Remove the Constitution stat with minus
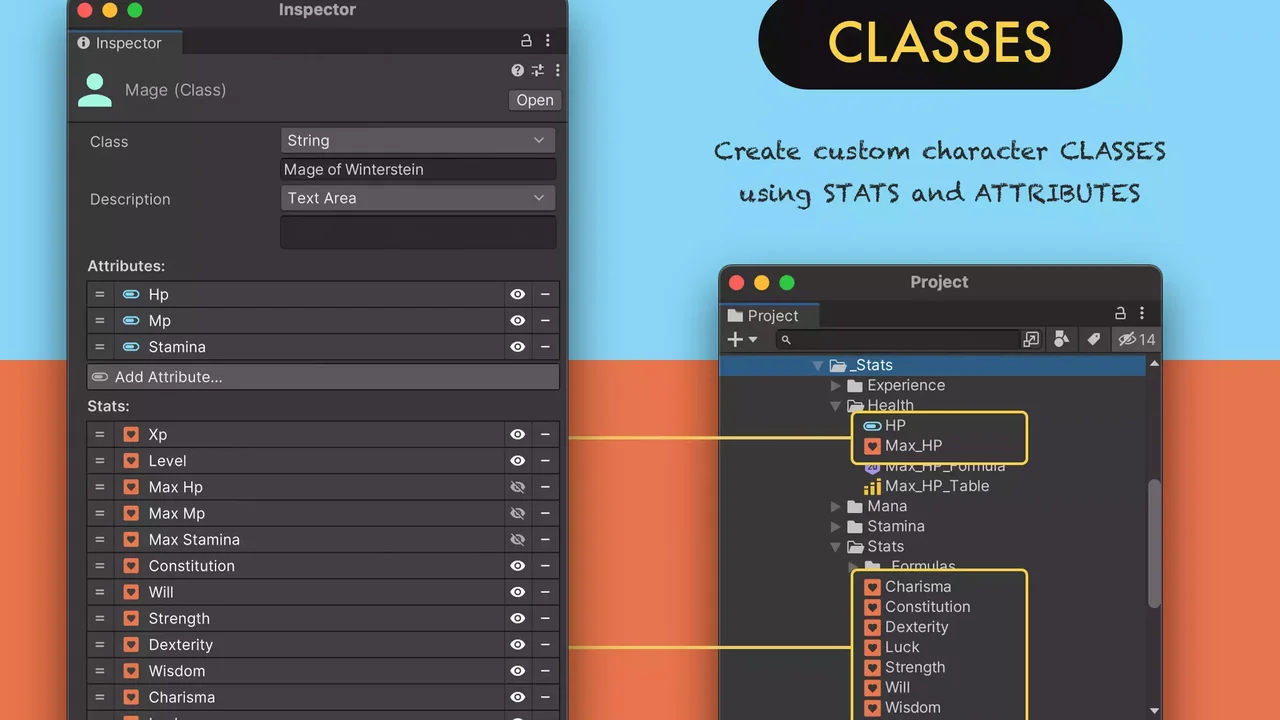 coord(545,566)
